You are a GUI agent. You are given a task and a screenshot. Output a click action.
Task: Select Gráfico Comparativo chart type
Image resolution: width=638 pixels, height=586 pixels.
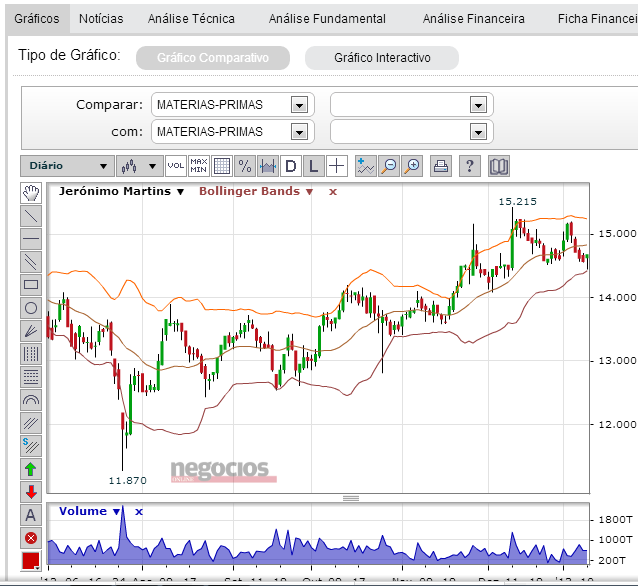[x=213, y=58]
